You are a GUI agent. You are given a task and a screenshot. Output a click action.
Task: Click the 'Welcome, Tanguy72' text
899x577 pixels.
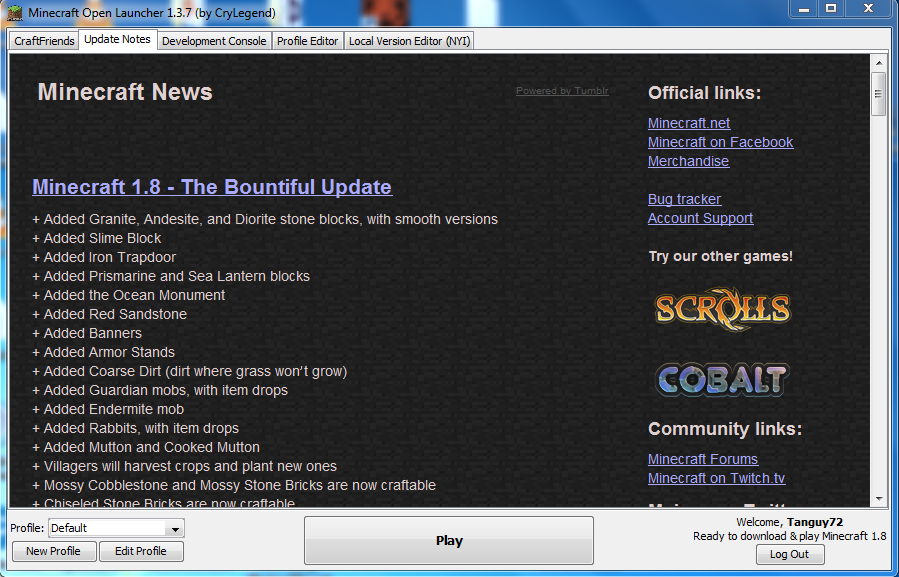789,522
